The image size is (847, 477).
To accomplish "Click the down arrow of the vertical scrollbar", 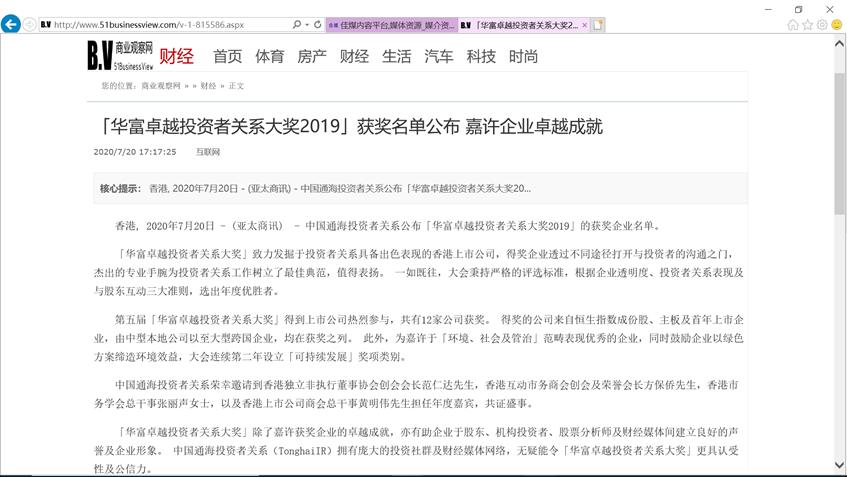I will tap(839, 465).
